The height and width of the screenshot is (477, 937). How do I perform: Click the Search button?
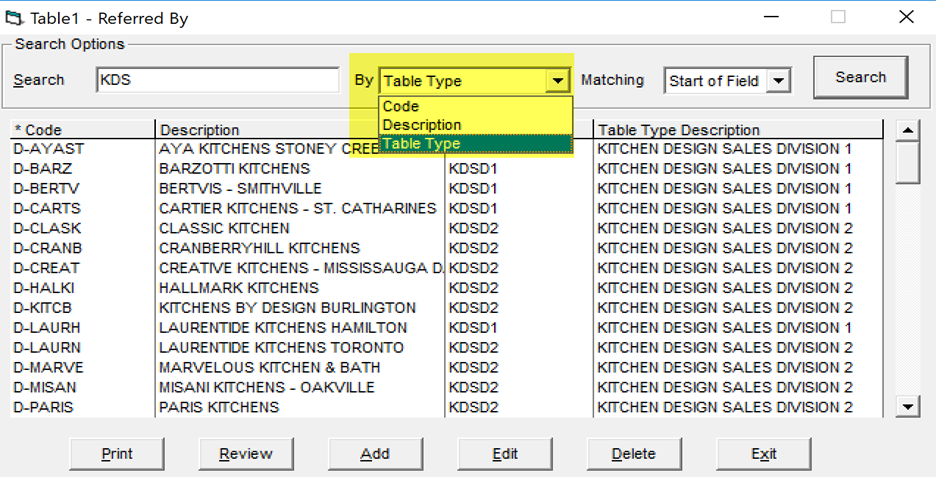861,77
